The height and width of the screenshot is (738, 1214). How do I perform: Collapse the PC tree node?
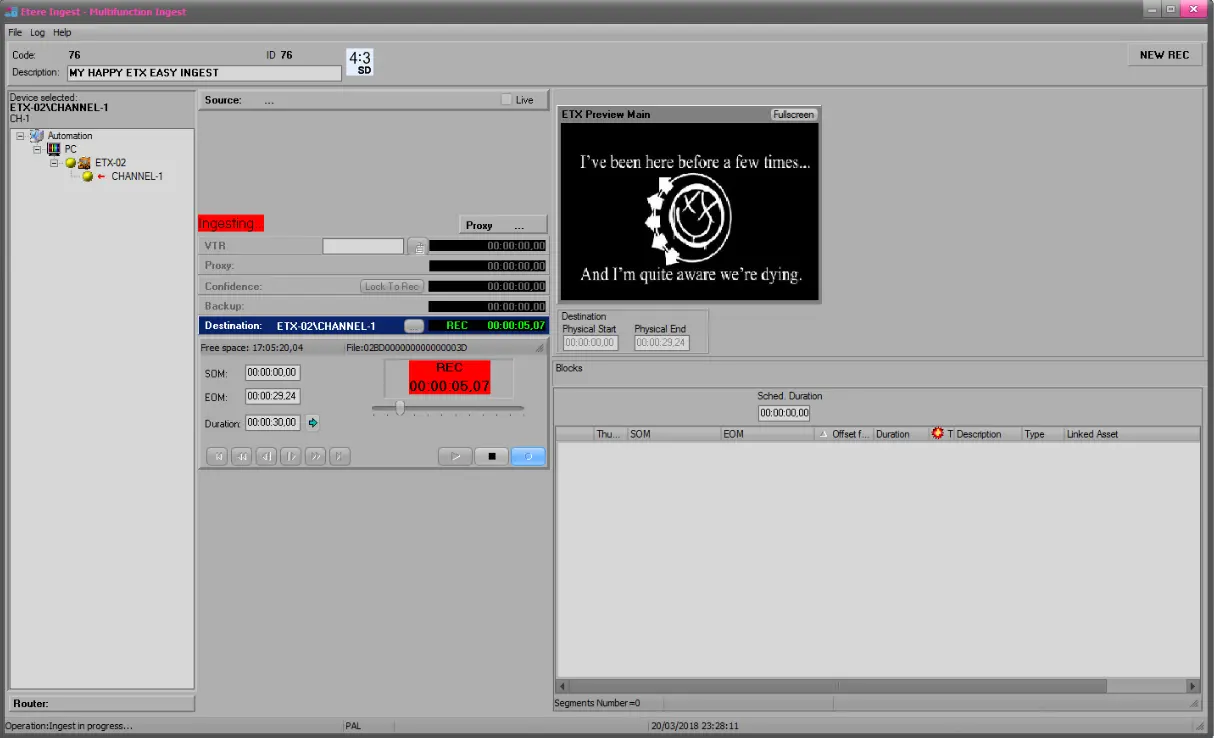tap(37, 149)
